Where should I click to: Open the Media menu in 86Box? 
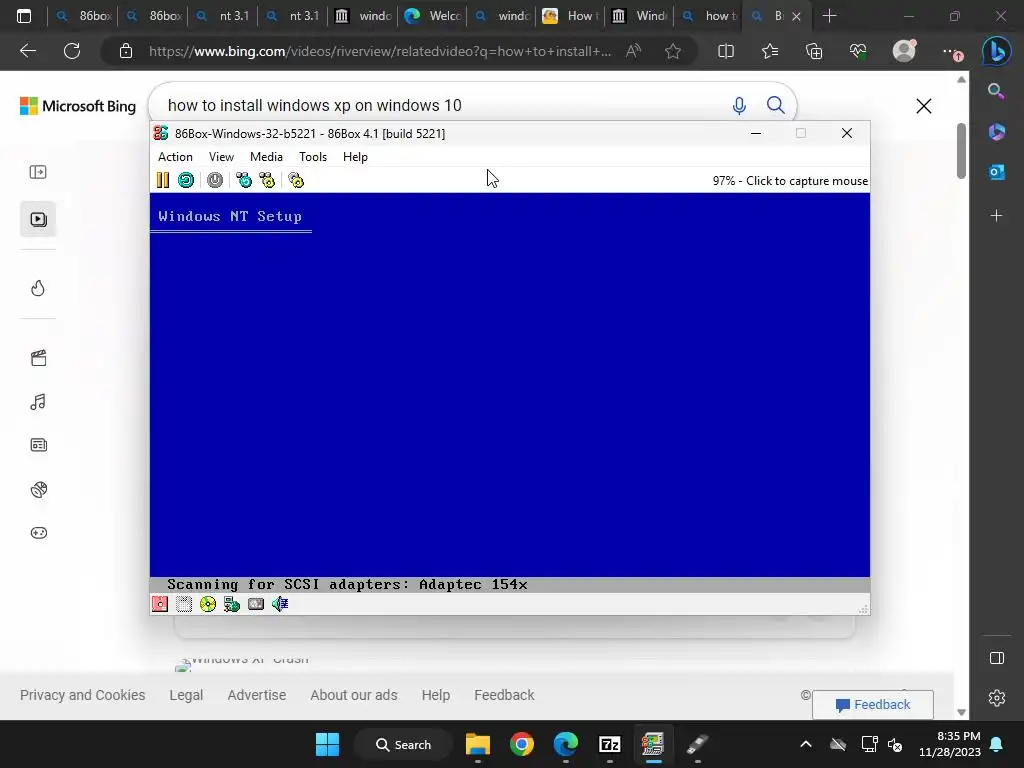pyautogui.click(x=266, y=157)
